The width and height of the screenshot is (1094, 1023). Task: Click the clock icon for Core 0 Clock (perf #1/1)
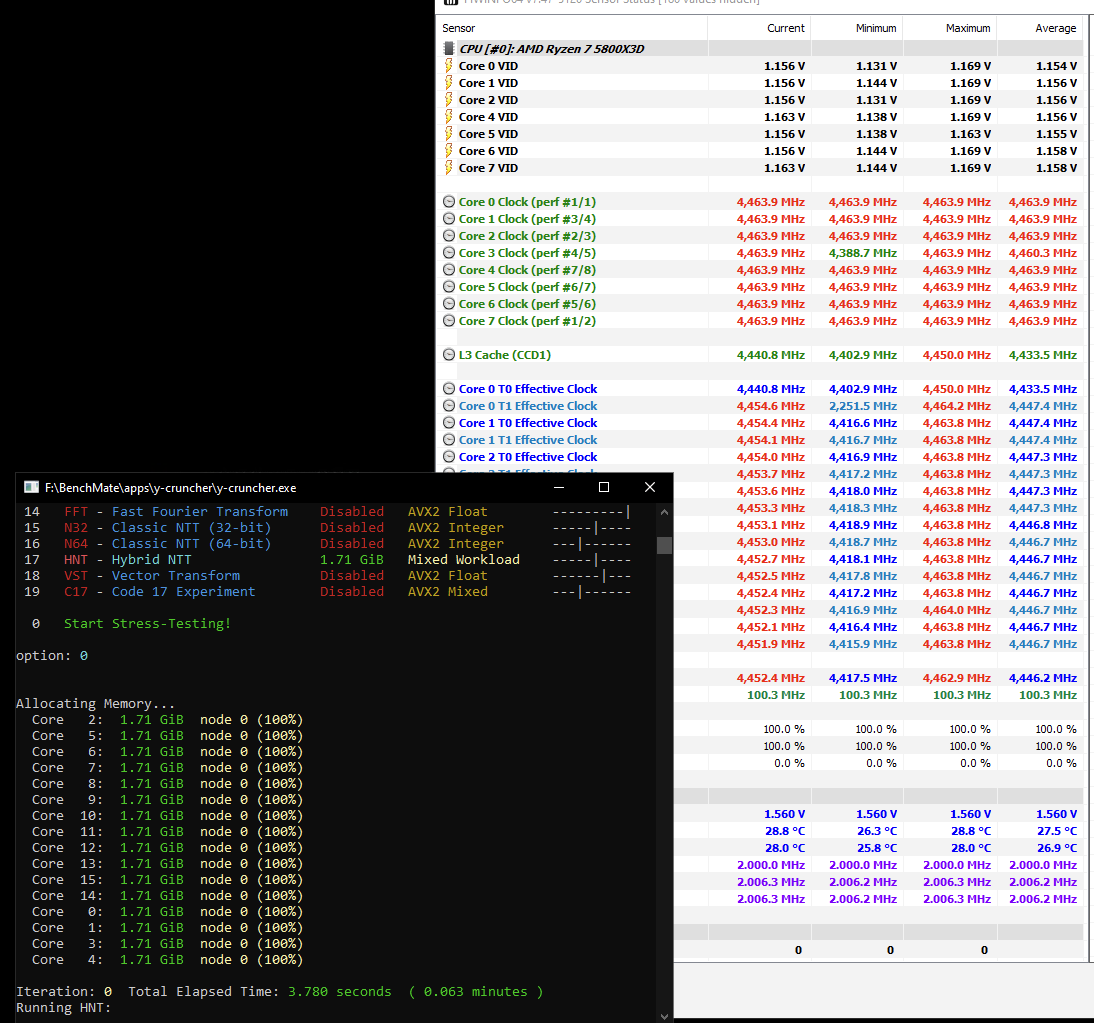449,202
